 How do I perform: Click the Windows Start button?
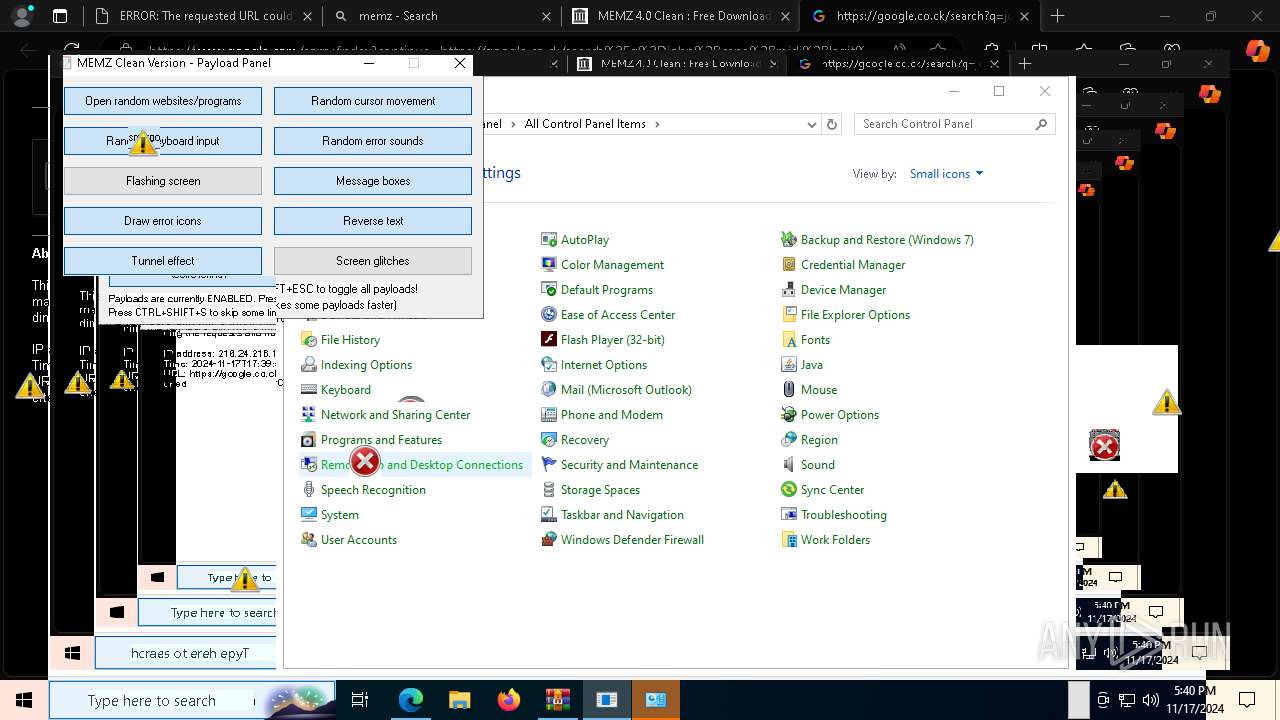[x=24, y=700]
